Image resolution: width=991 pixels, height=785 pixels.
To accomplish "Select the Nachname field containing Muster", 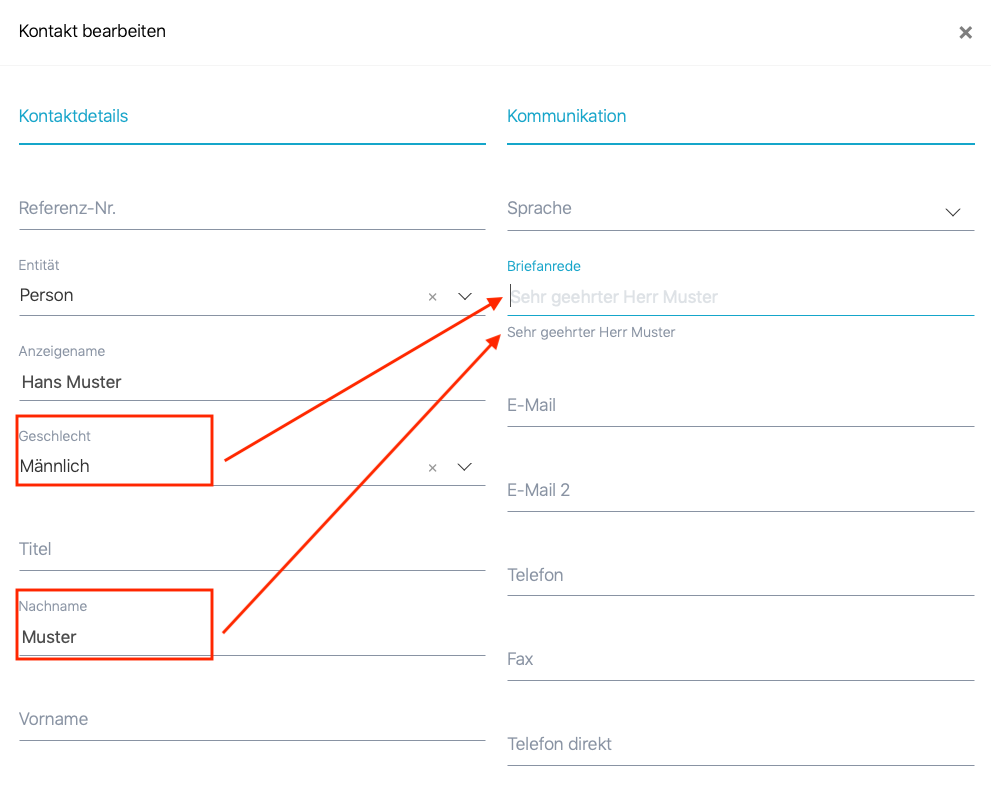I will pyautogui.click(x=250, y=637).
